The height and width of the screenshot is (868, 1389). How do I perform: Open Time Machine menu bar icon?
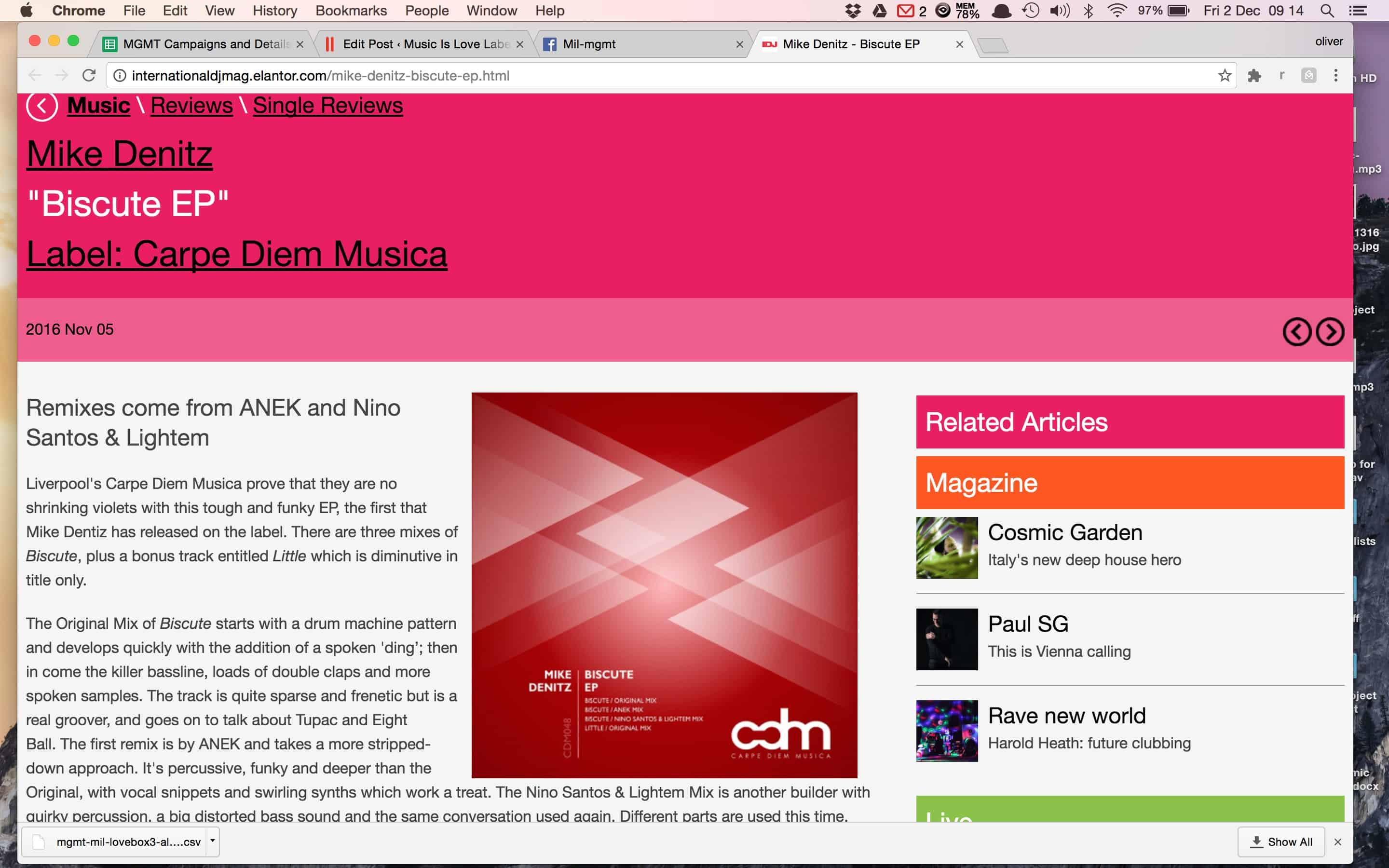coord(1030,10)
